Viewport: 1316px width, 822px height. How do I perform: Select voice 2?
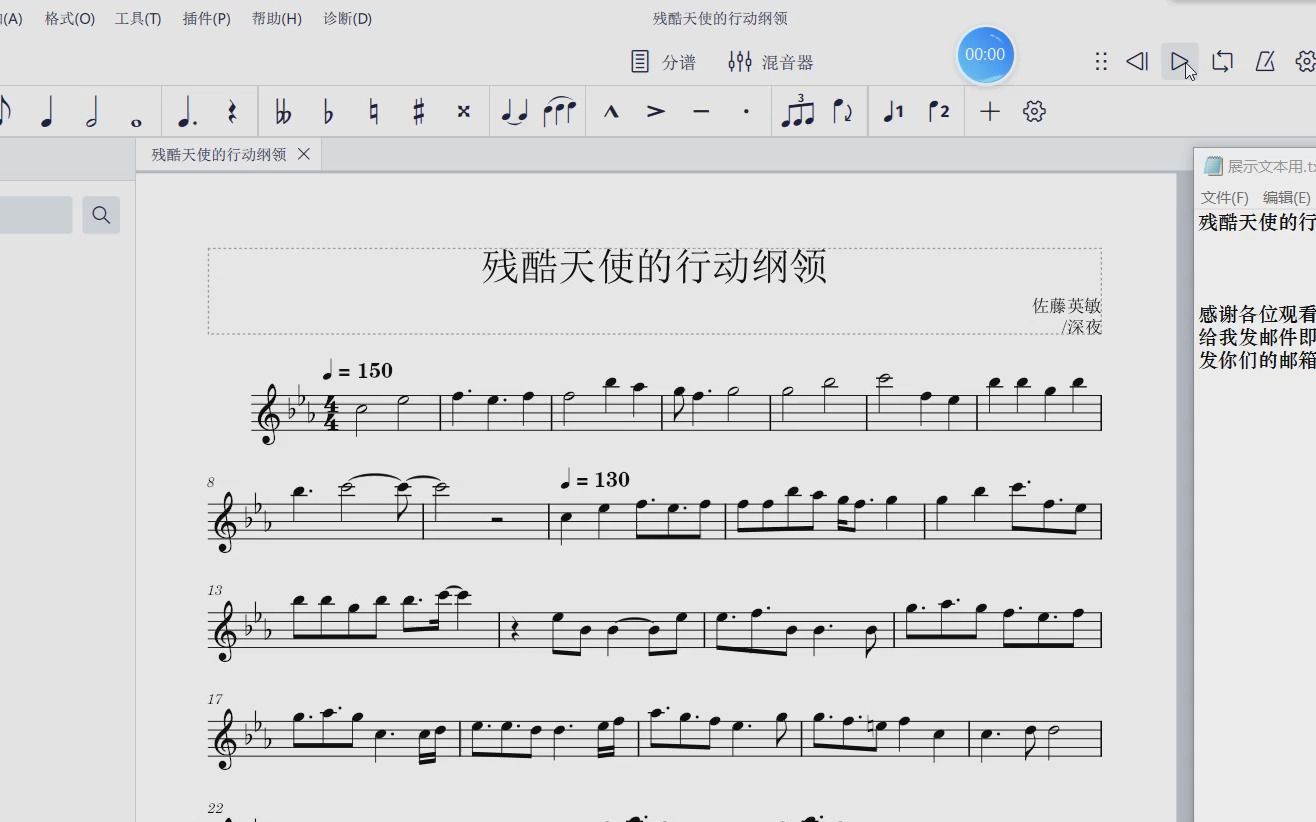click(939, 112)
